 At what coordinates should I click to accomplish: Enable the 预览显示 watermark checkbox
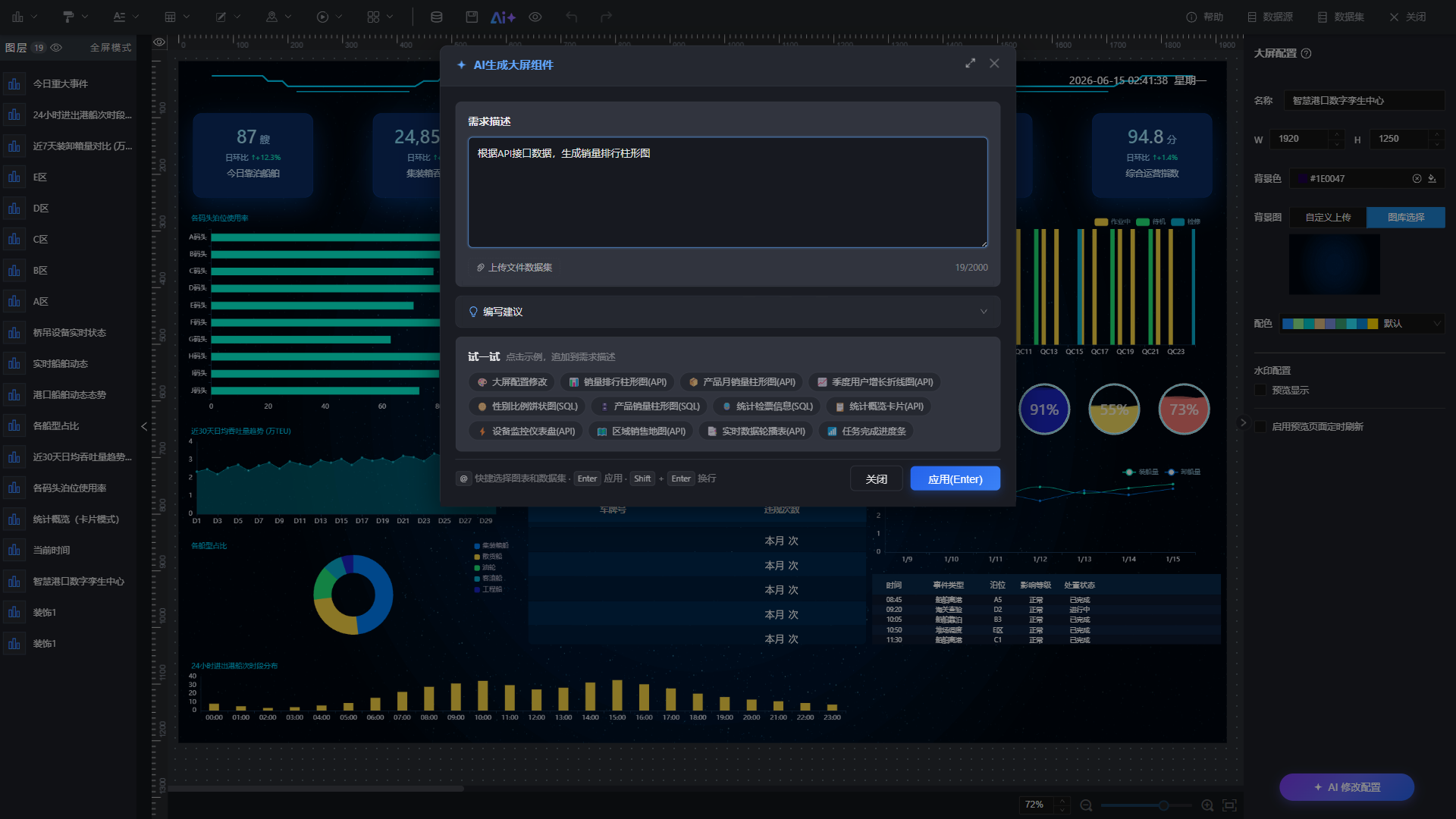click(1260, 391)
